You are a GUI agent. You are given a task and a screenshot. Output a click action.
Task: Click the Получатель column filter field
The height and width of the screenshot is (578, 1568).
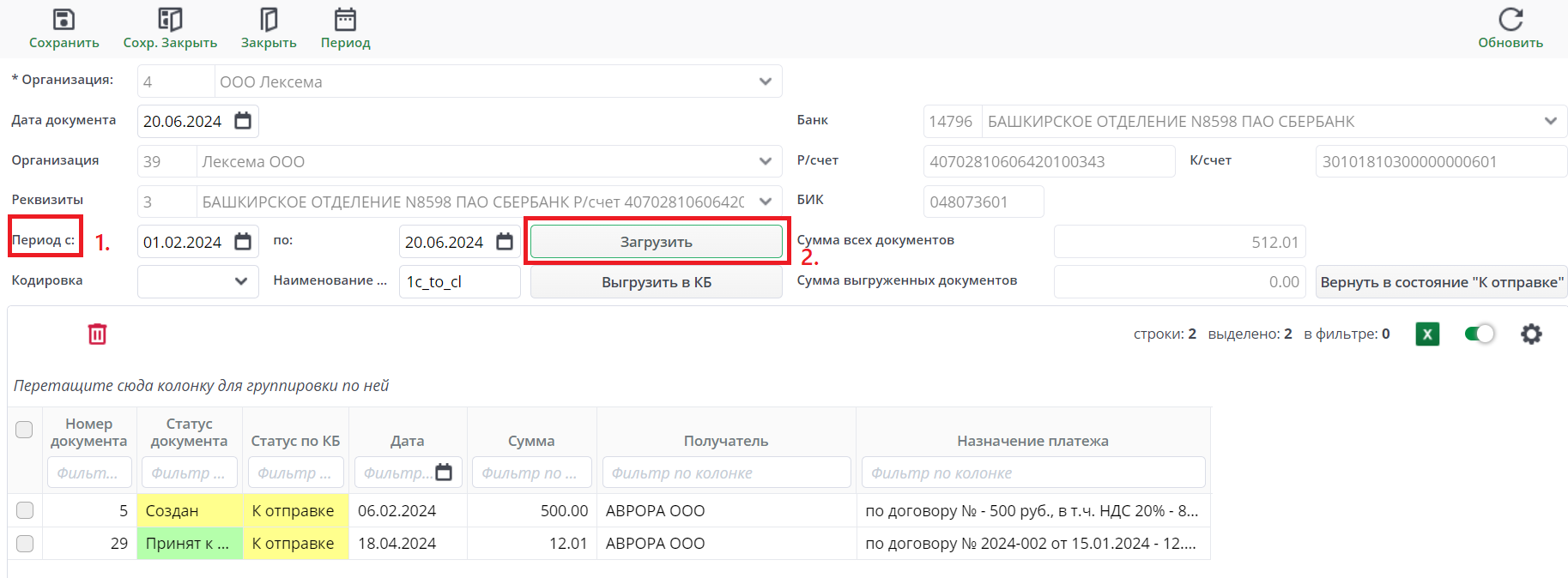coord(725,473)
